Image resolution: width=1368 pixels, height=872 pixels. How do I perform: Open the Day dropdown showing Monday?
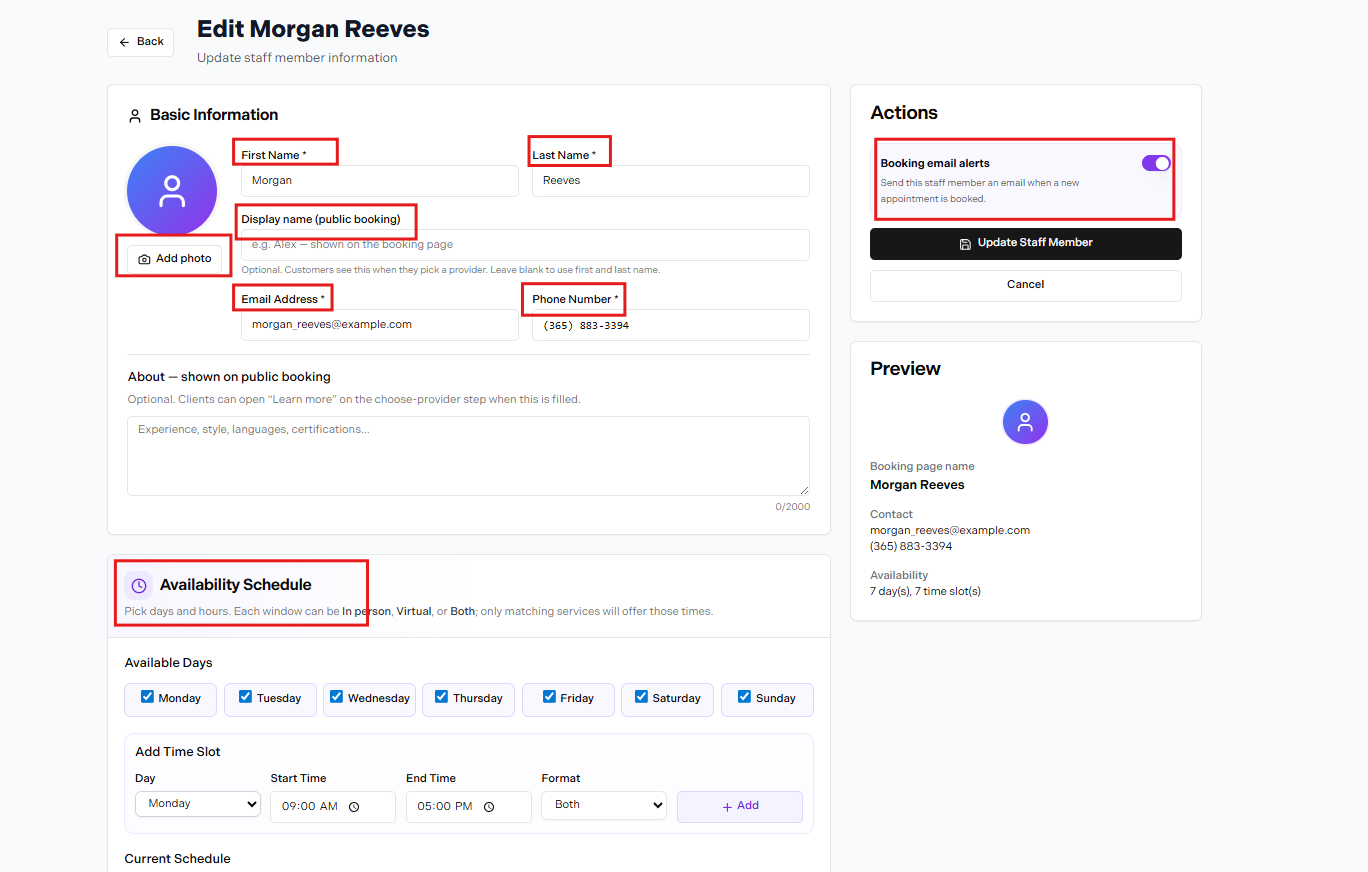[198, 804]
